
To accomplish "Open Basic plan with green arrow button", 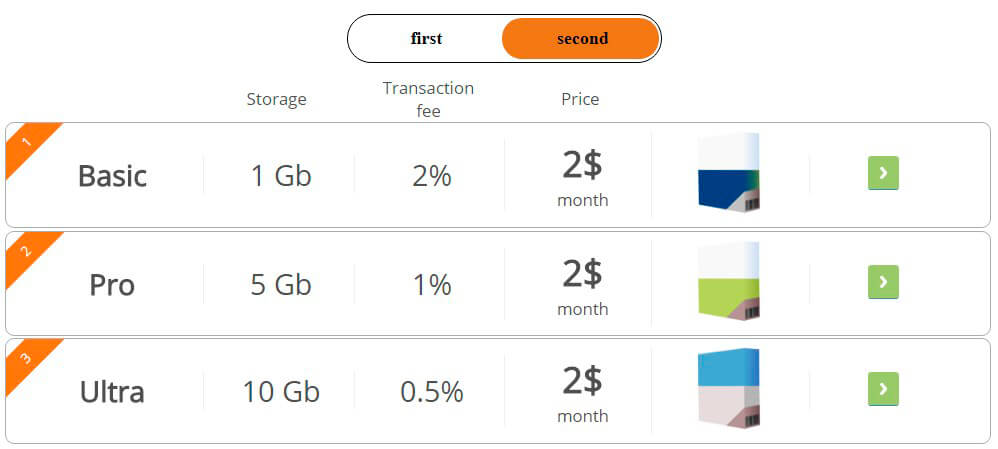I will (x=883, y=173).
